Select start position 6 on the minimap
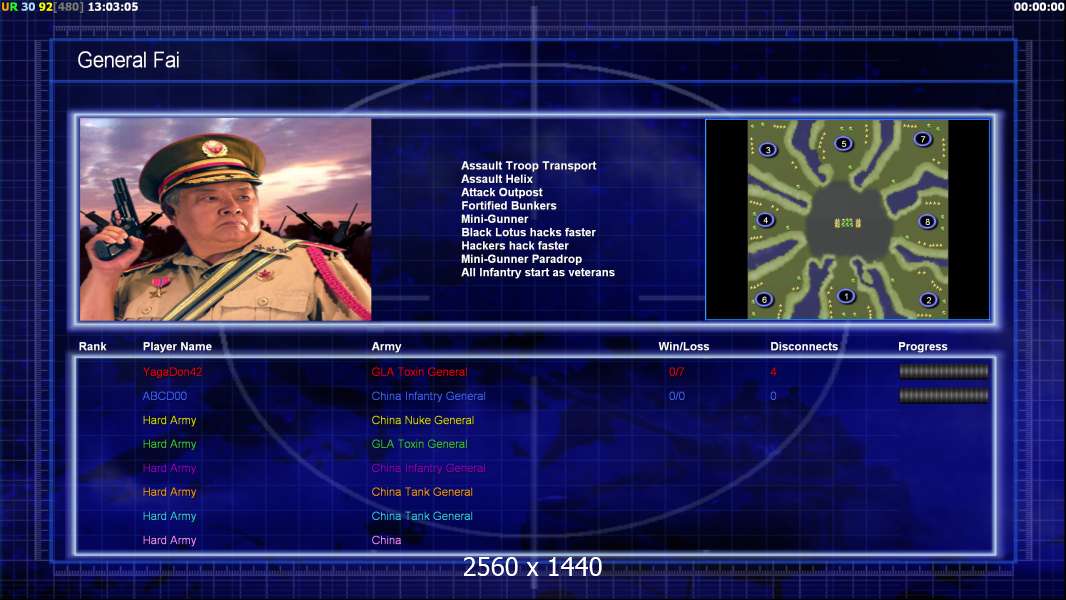Image resolution: width=1066 pixels, height=600 pixels. click(763, 299)
